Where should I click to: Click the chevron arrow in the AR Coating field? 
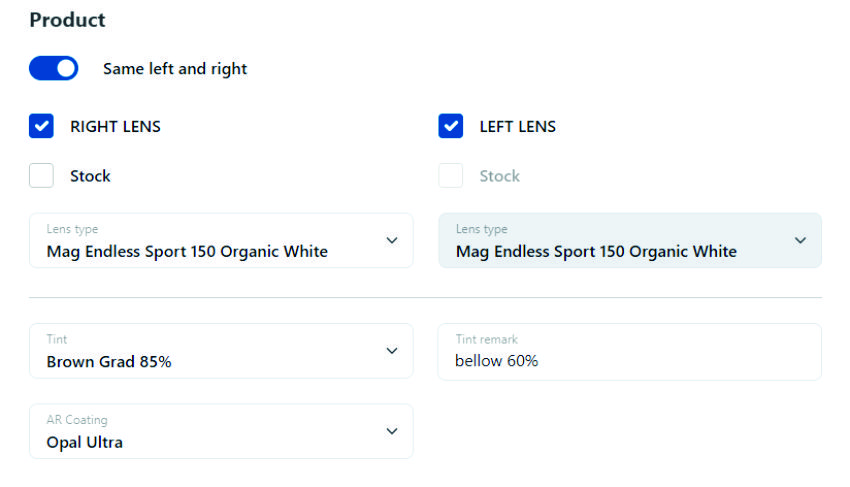point(392,431)
